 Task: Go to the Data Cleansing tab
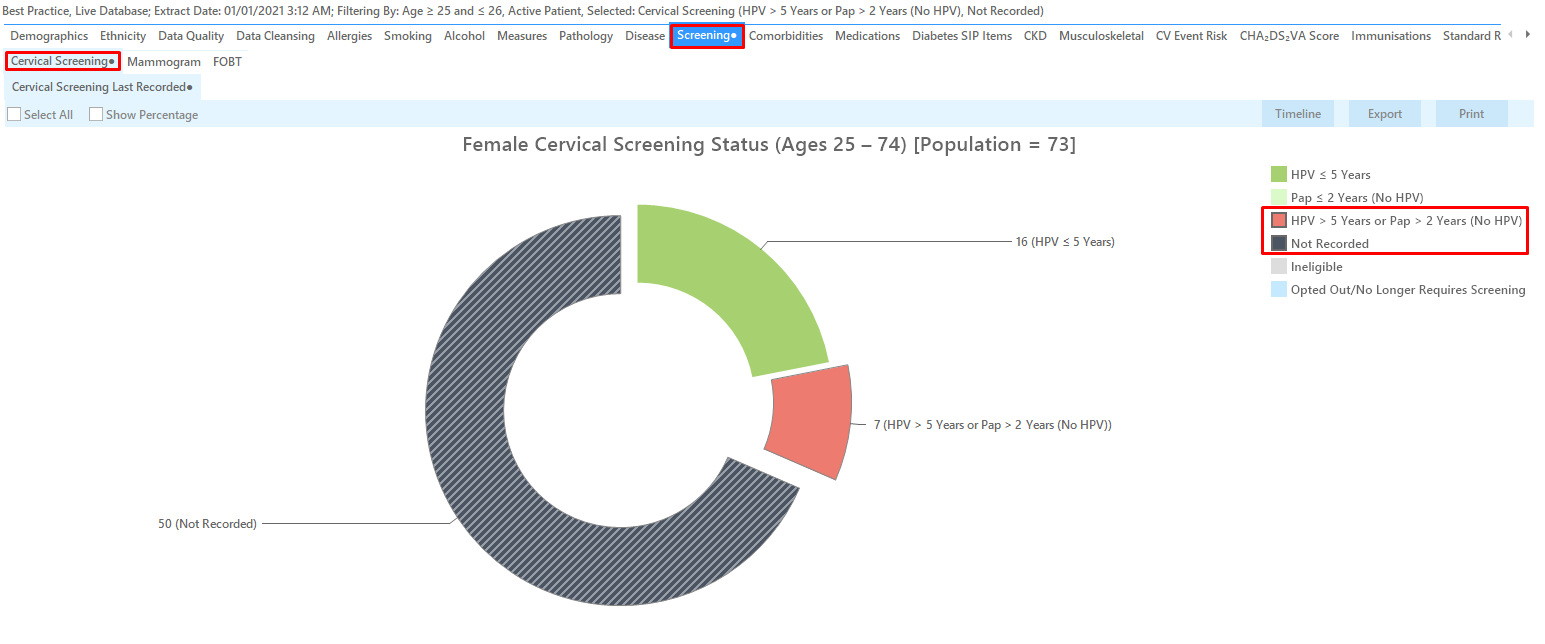275,36
